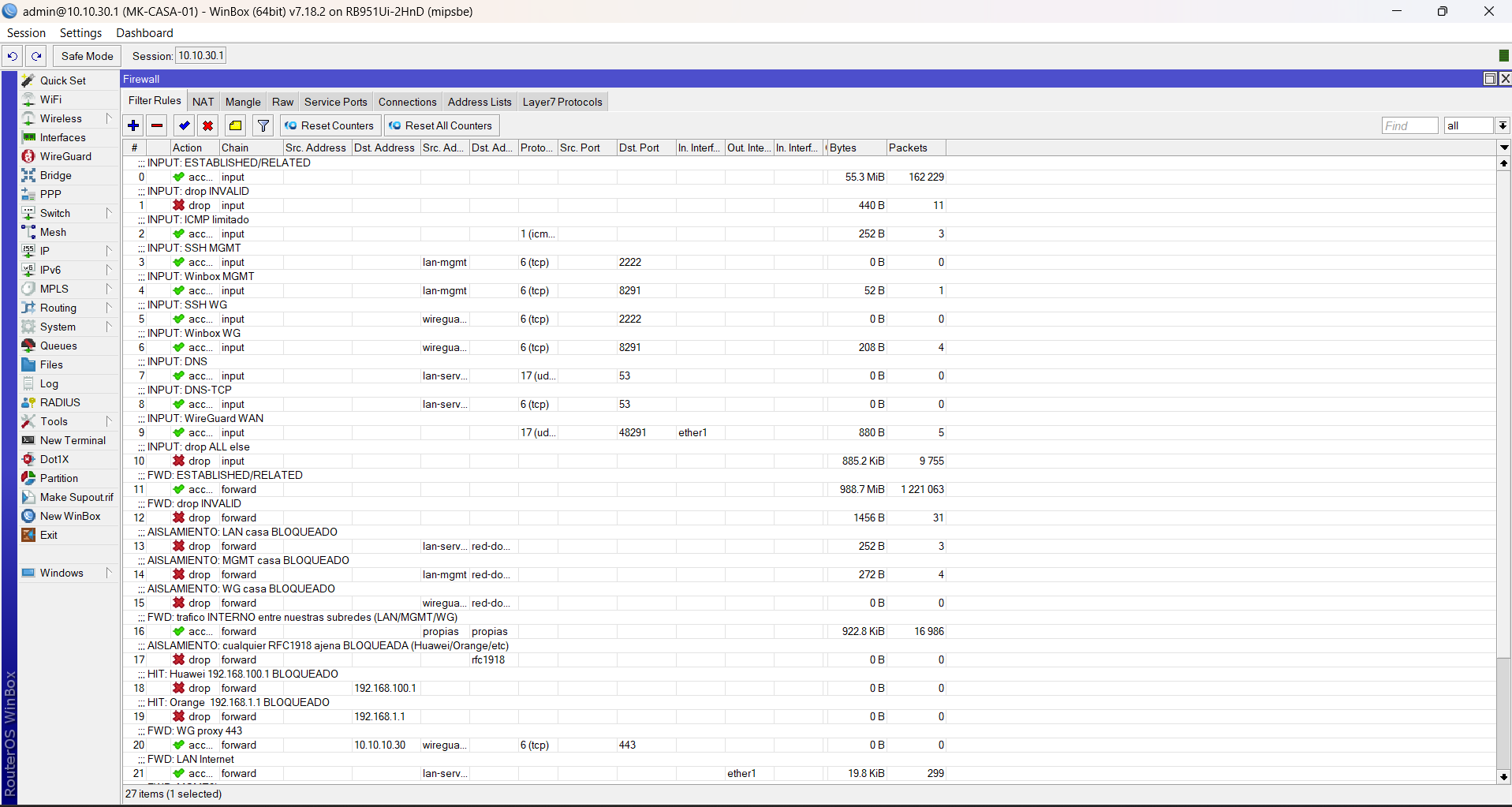Switch to Service Ports tab
1512x807 pixels.
[x=336, y=102]
